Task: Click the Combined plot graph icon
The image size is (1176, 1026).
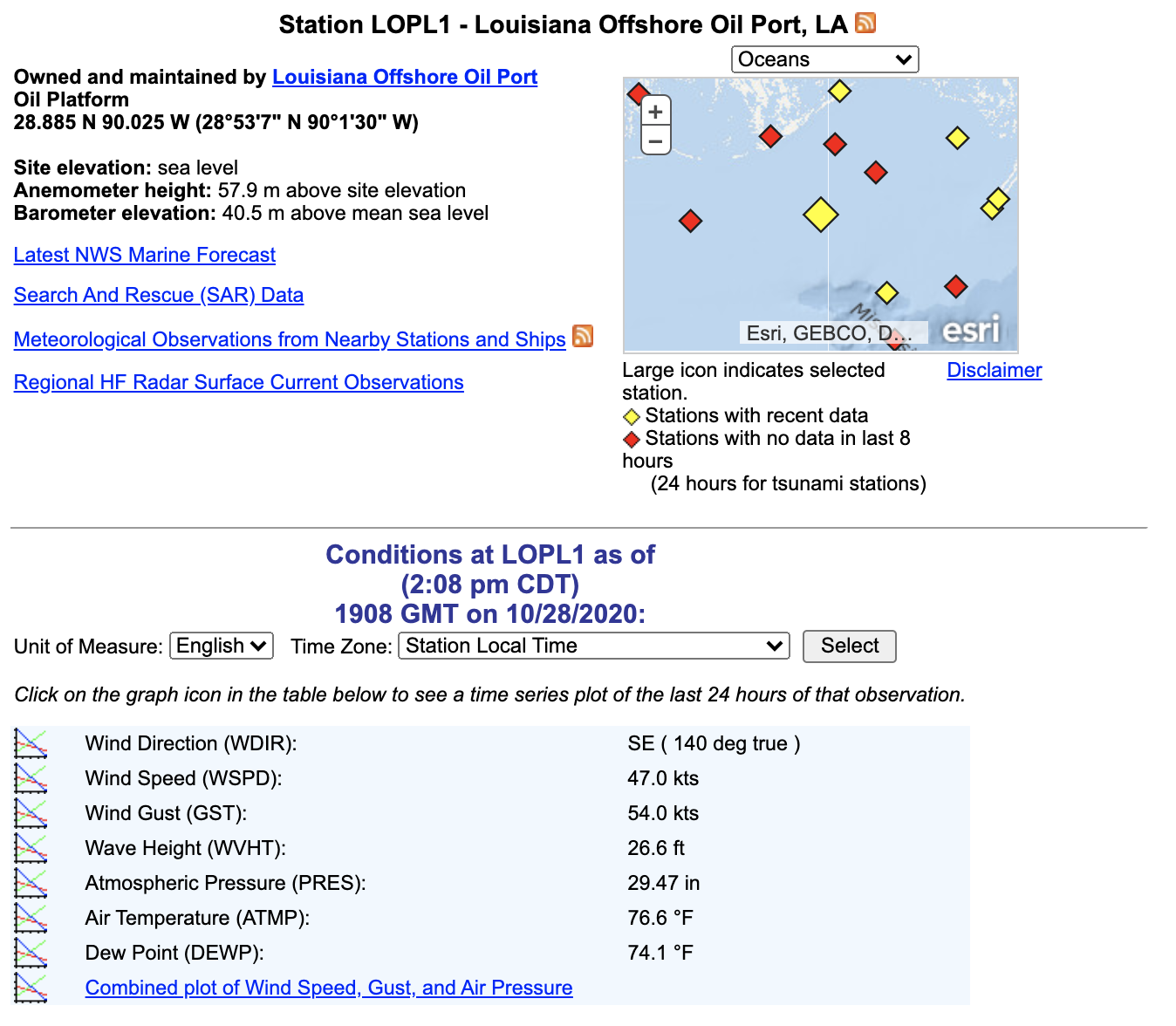Action: tap(31, 988)
